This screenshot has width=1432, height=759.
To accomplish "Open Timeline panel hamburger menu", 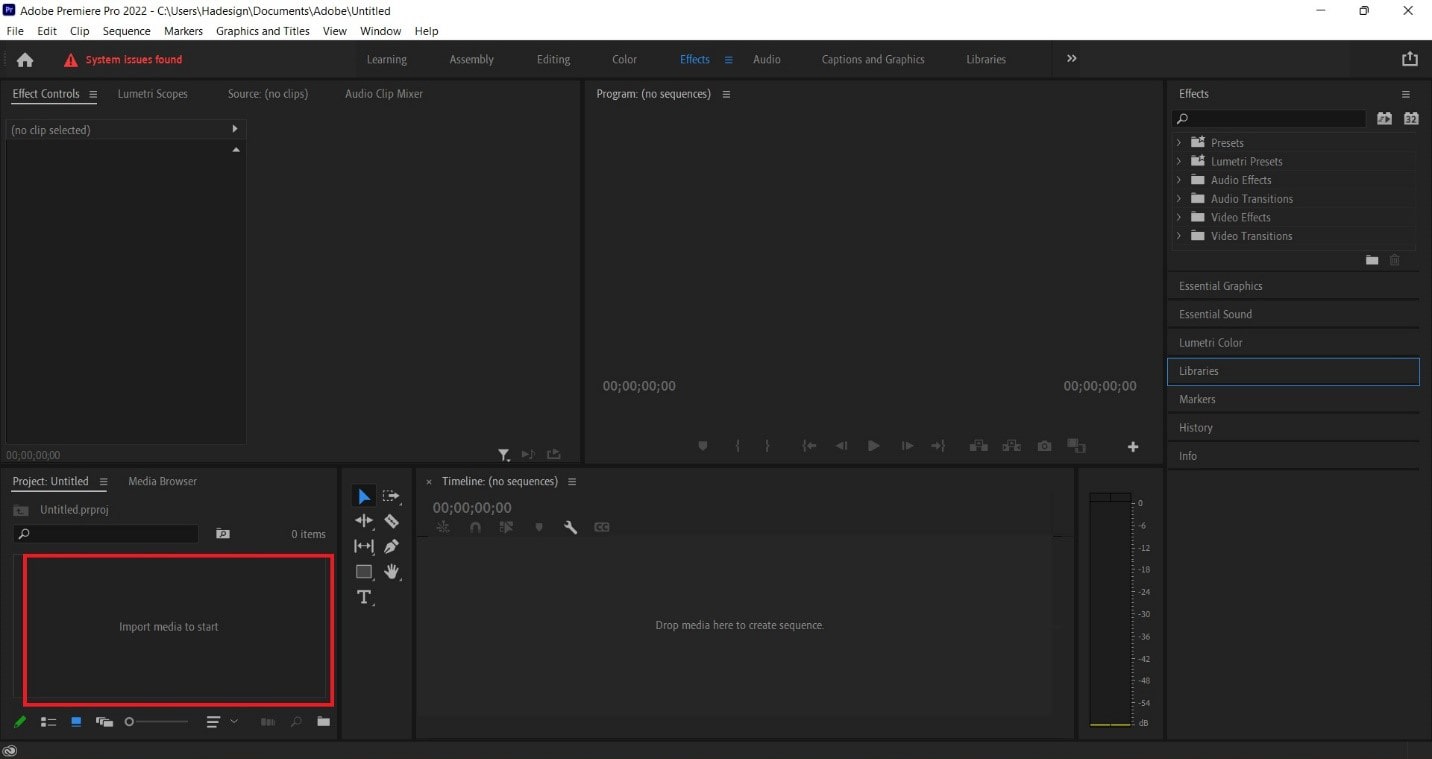I will (572, 481).
